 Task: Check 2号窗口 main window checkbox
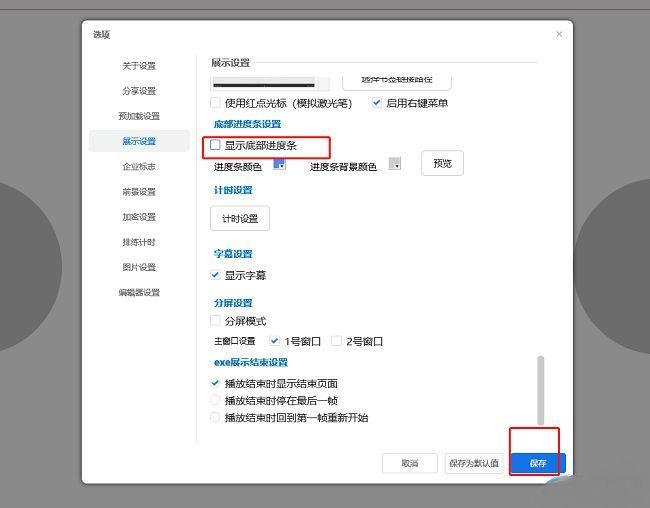pos(336,341)
